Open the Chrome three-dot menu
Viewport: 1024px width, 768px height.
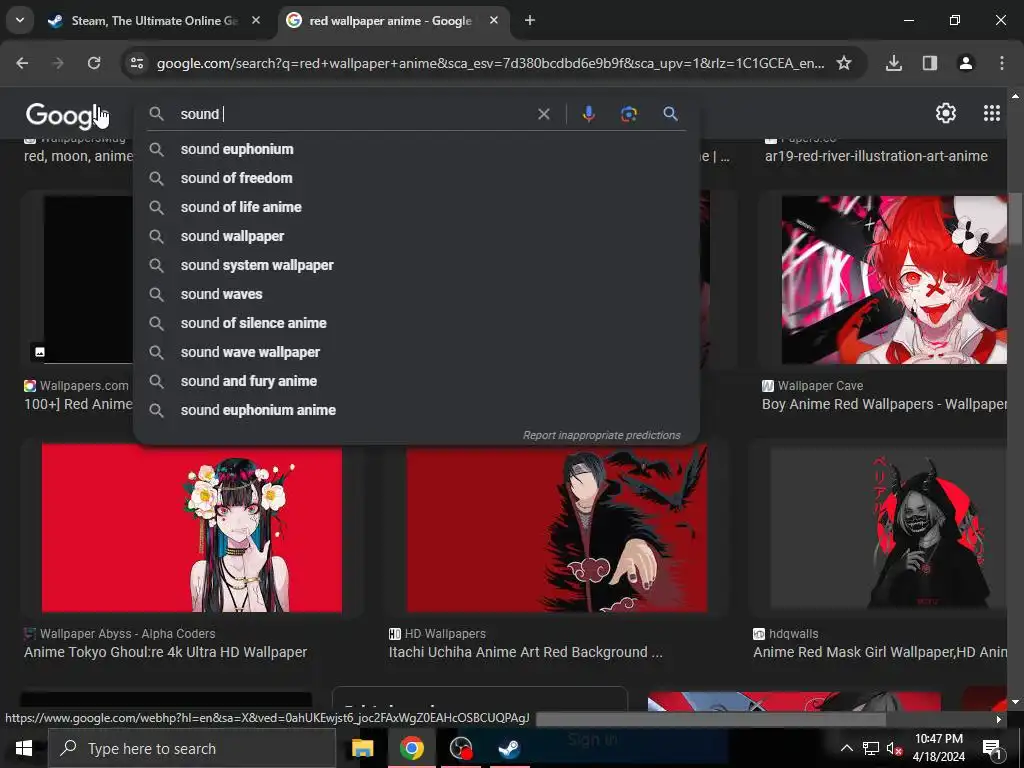click(x=1002, y=63)
